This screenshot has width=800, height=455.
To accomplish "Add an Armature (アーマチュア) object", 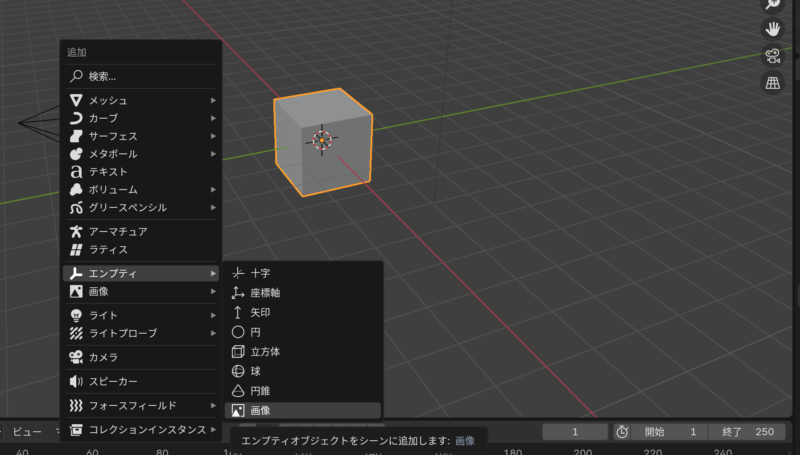I will (141, 232).
